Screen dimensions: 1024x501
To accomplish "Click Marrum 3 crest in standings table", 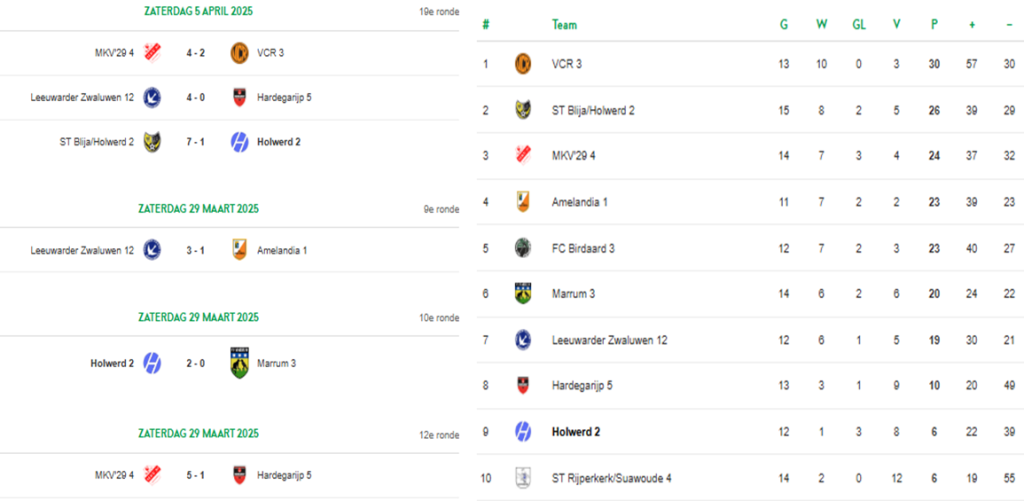I will [x=522, y=294].
